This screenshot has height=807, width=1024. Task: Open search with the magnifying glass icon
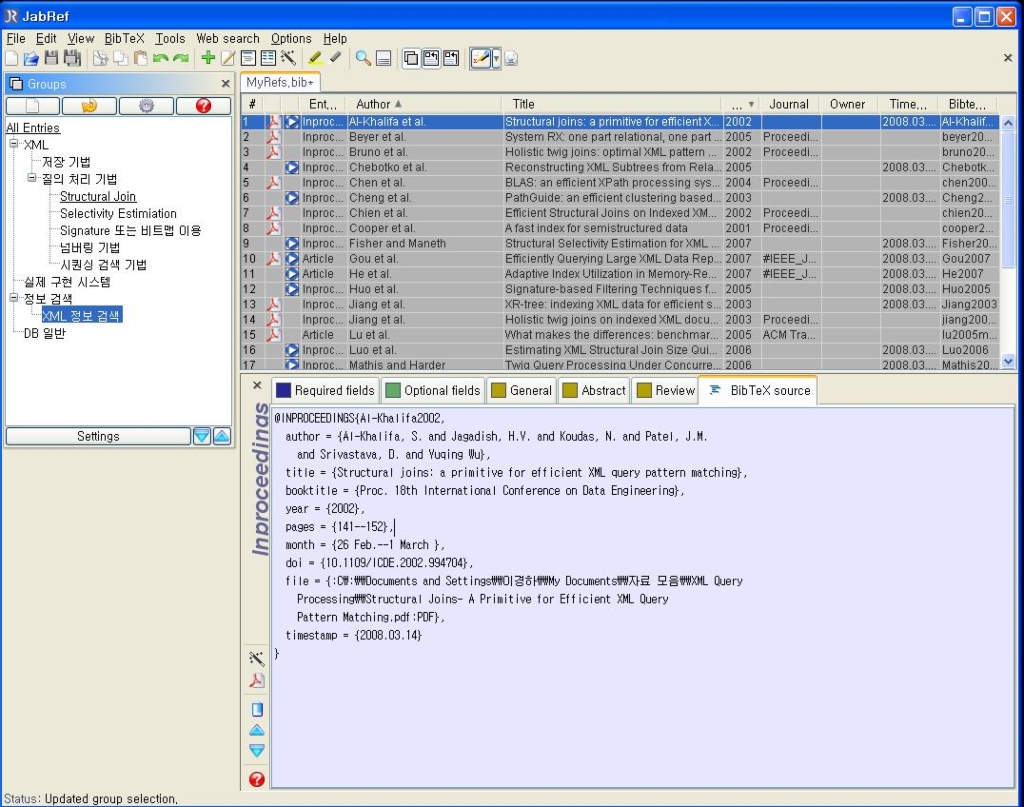pyautogui.click(x=363, y=59)
